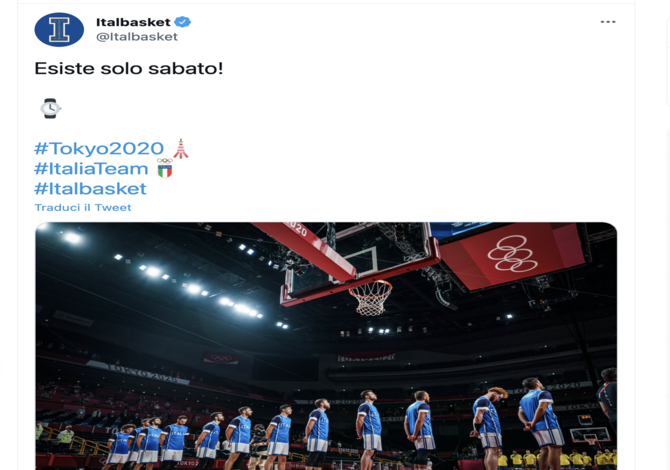
Task: Click the yellow-jersey players in the photo corner
Action: click(557, 459)
